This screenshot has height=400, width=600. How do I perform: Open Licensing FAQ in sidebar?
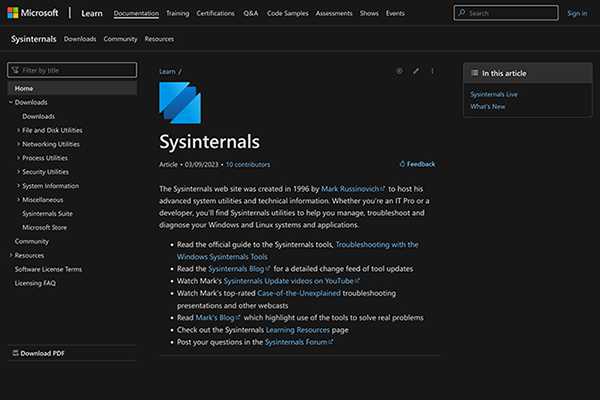tap(35, 283)
